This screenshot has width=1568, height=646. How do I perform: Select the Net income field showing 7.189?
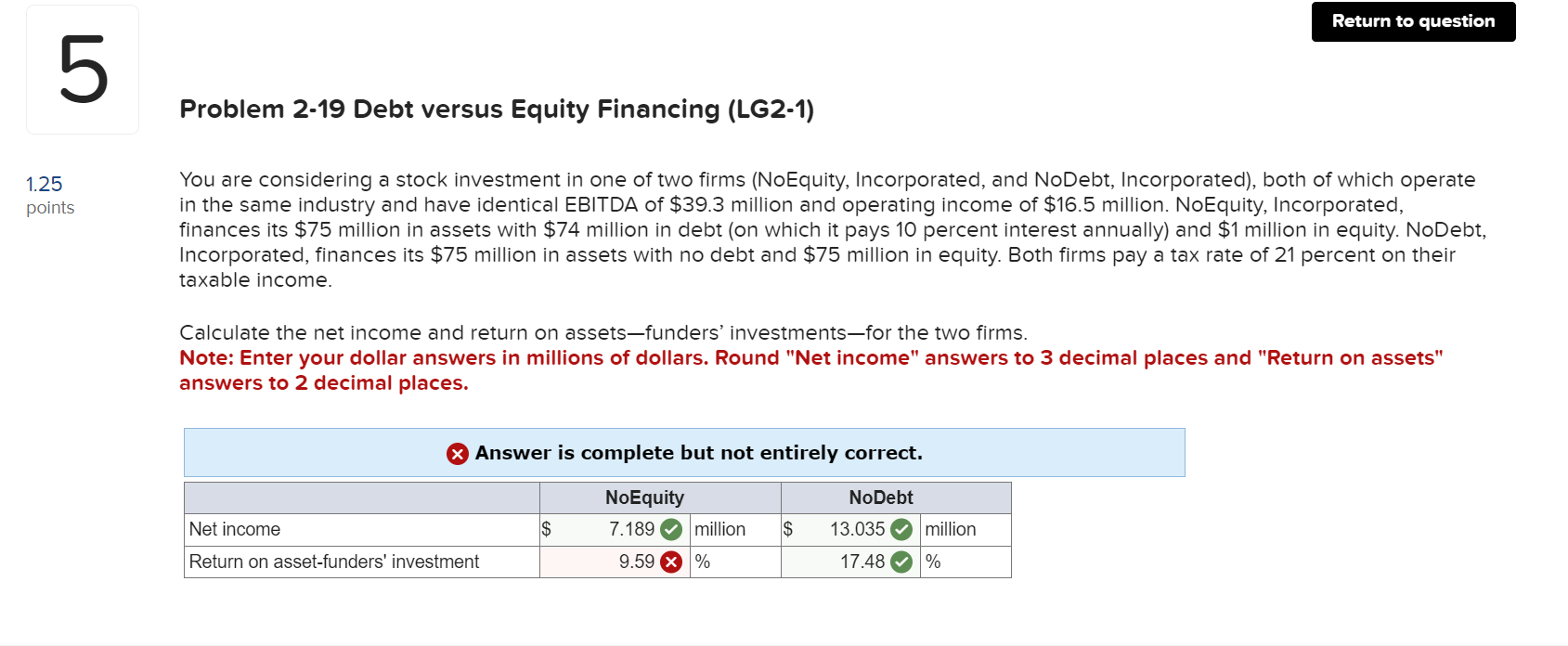point(622,529)
